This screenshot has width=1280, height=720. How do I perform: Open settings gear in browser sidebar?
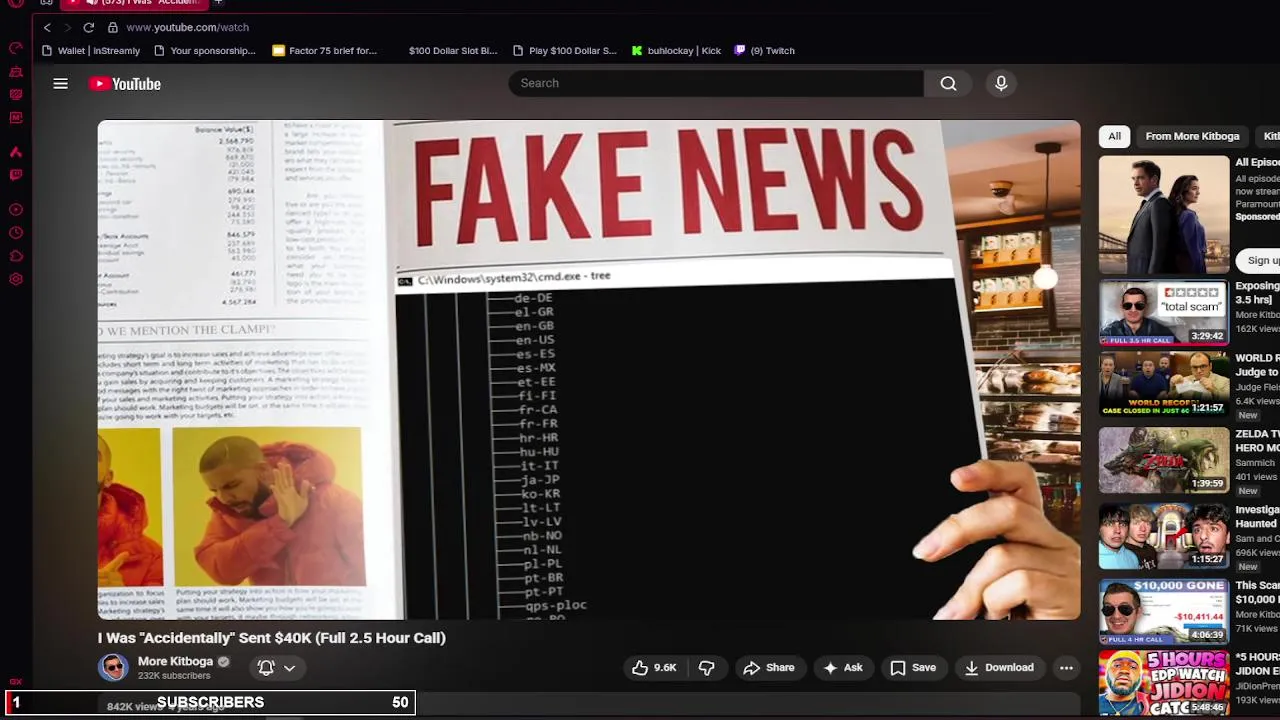coord(16,279)
